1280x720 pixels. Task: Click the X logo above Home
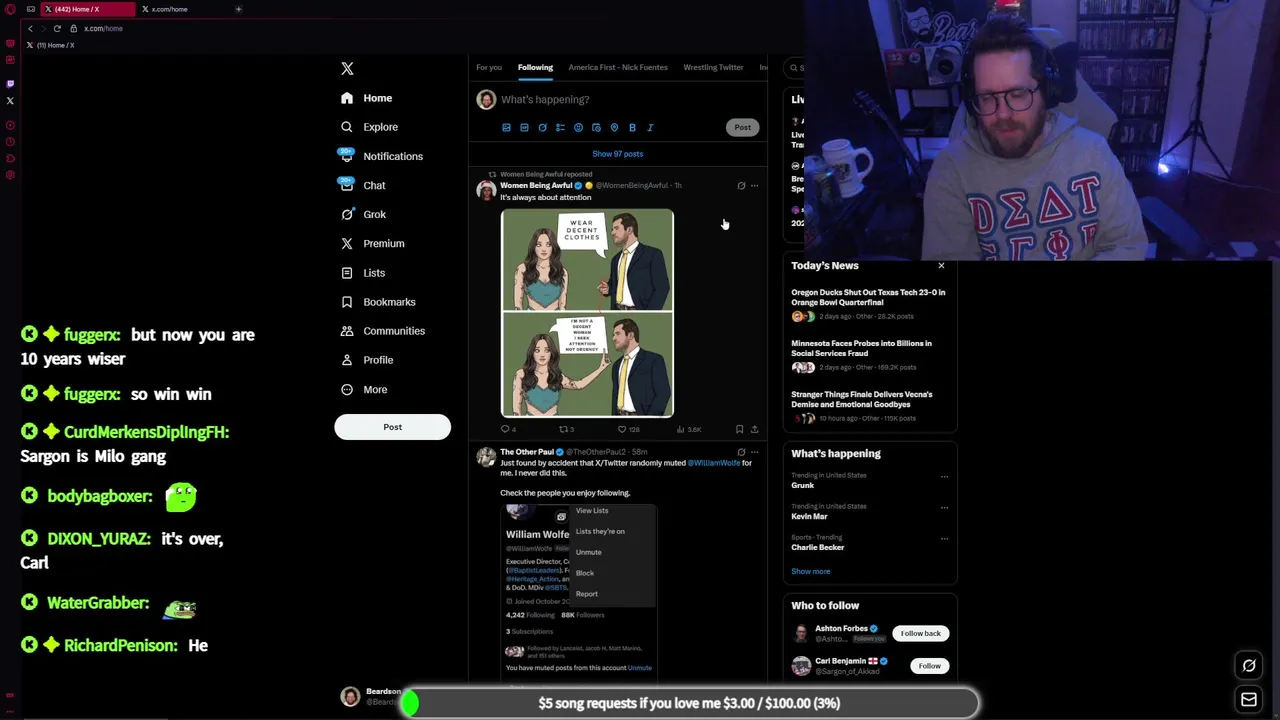point(347,69)
